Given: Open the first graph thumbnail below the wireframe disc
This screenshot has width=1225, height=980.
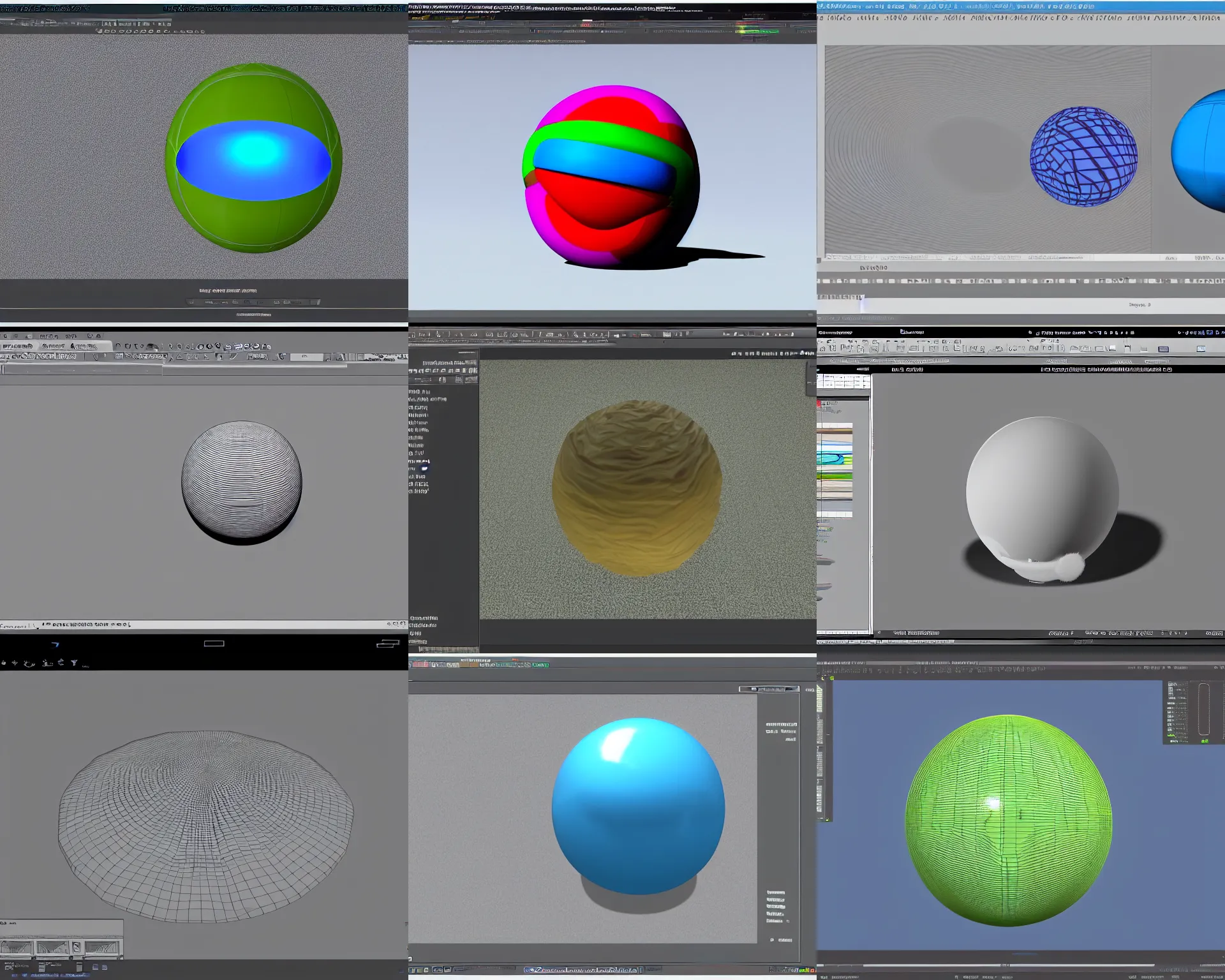Looking at the screenshot, I should point(17,947).
